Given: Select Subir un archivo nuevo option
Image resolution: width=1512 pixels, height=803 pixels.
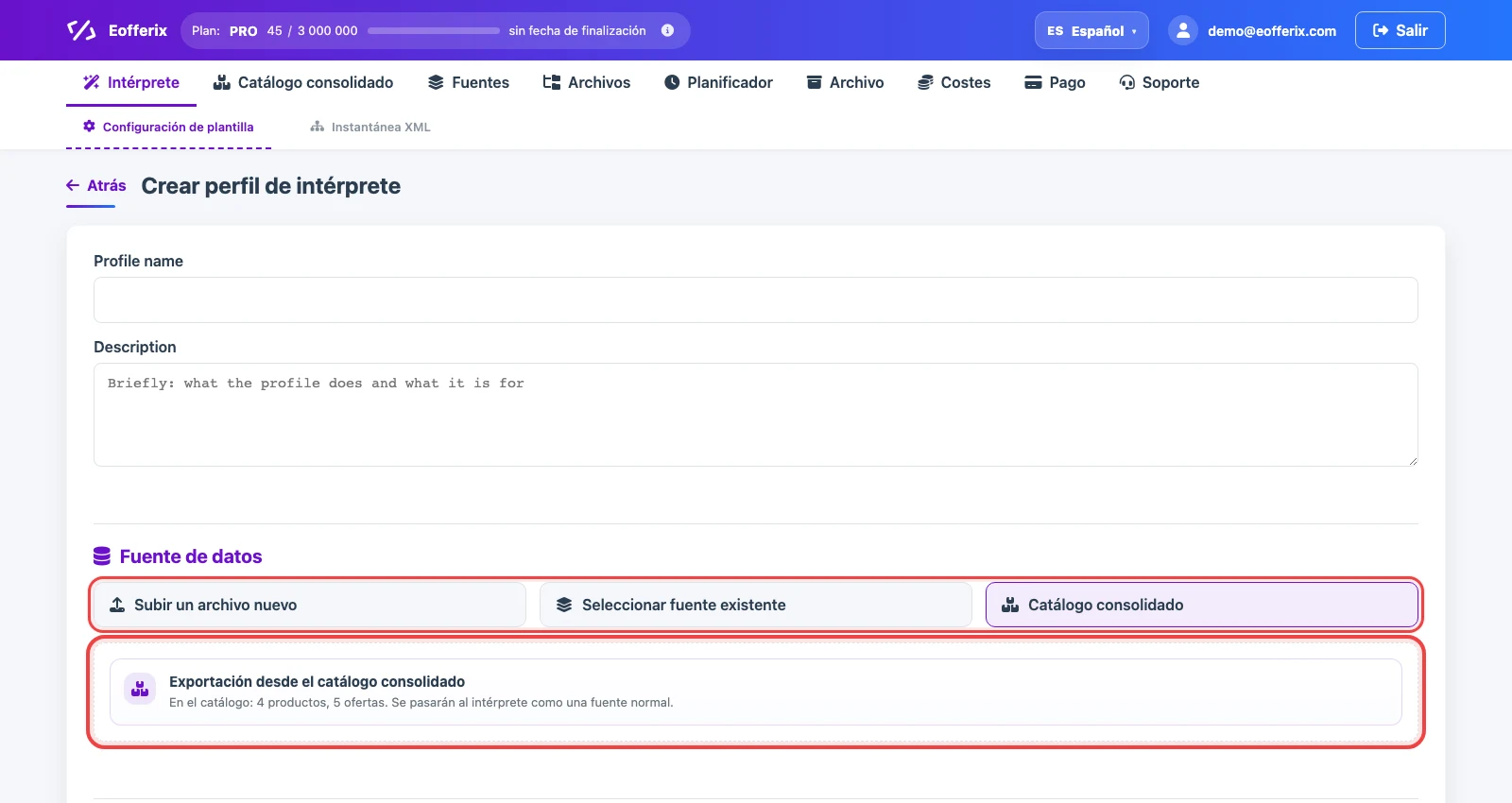Looking at the screenshot, I should [309, 605].
